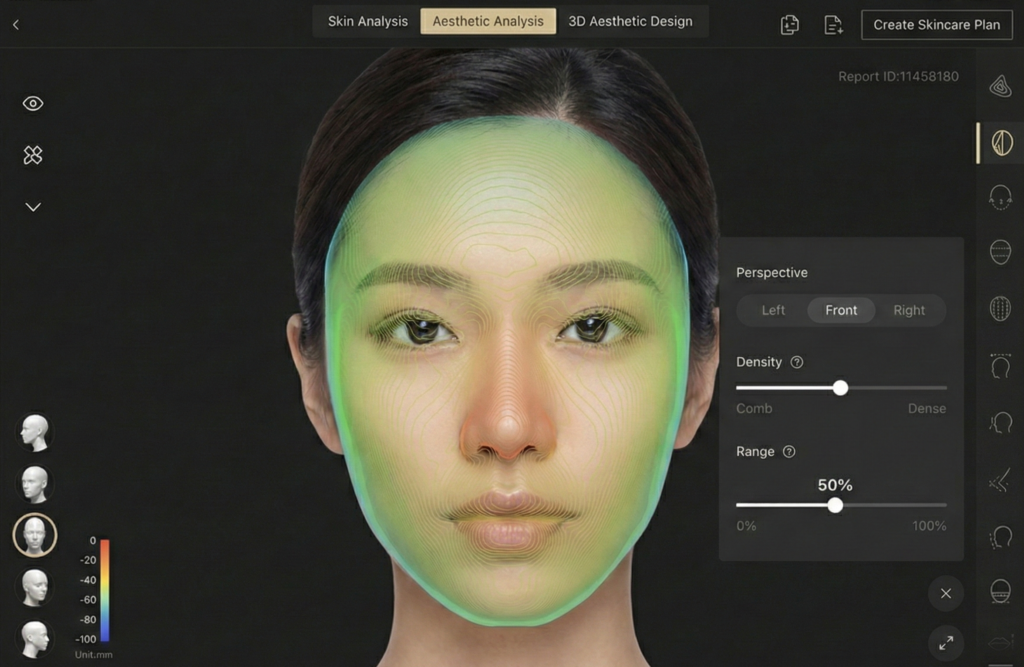Open the 3D Aesthetic Design tab
The image size is (1024, 667).
click(630, 21)
